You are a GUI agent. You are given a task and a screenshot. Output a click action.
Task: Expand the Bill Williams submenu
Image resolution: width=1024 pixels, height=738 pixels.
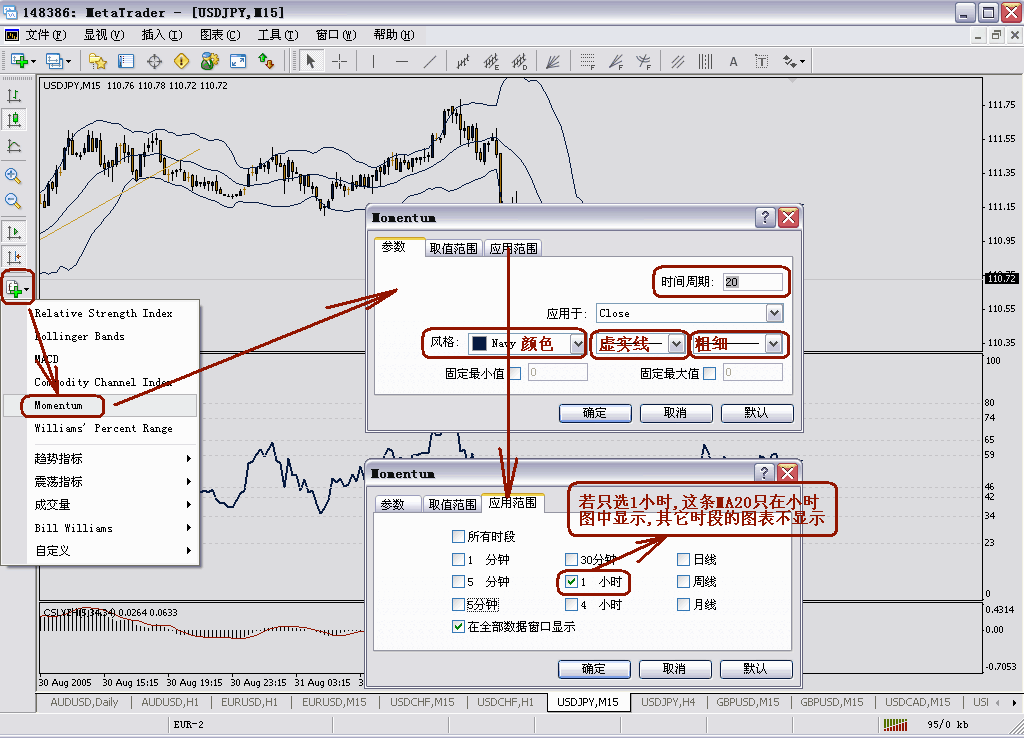click(114, 528)
